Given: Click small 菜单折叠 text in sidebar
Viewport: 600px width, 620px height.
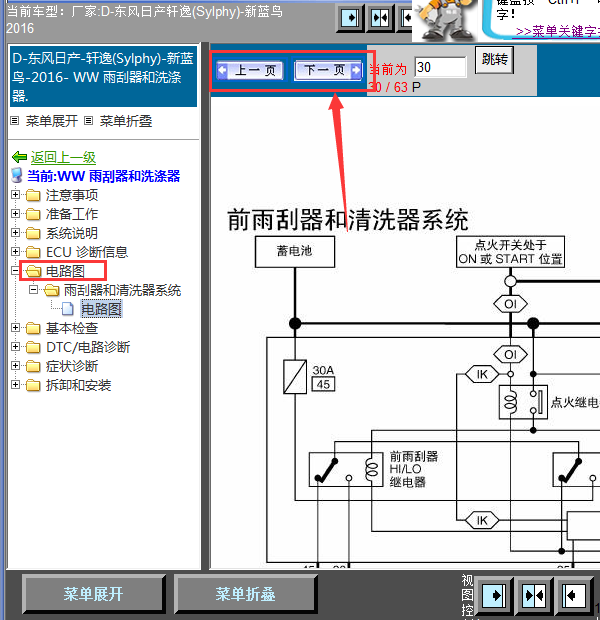Looking at the screenshot, I should (x=126, y=121).
